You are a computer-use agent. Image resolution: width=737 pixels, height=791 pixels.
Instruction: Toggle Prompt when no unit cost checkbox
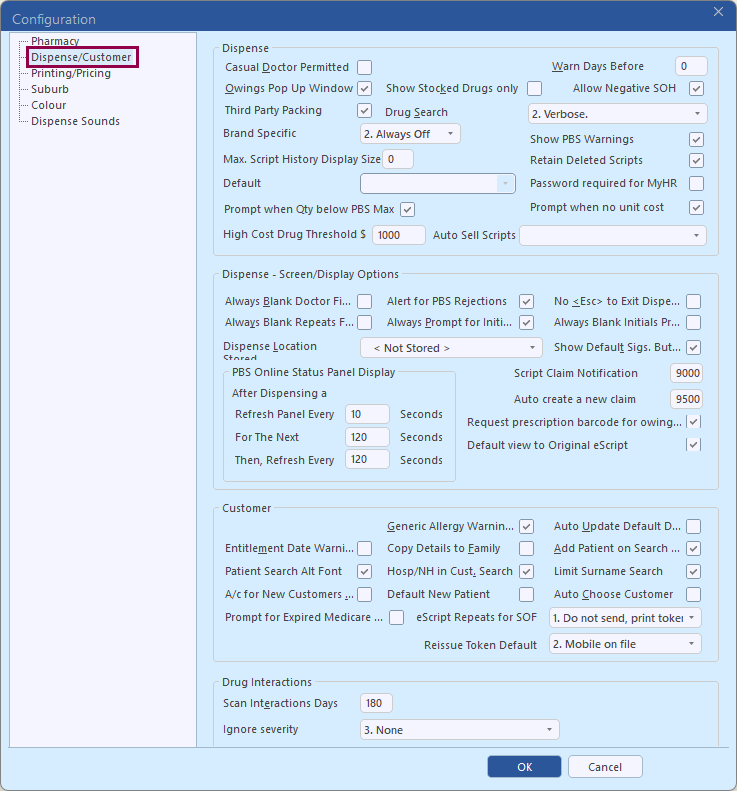click(x=697, y=207)
